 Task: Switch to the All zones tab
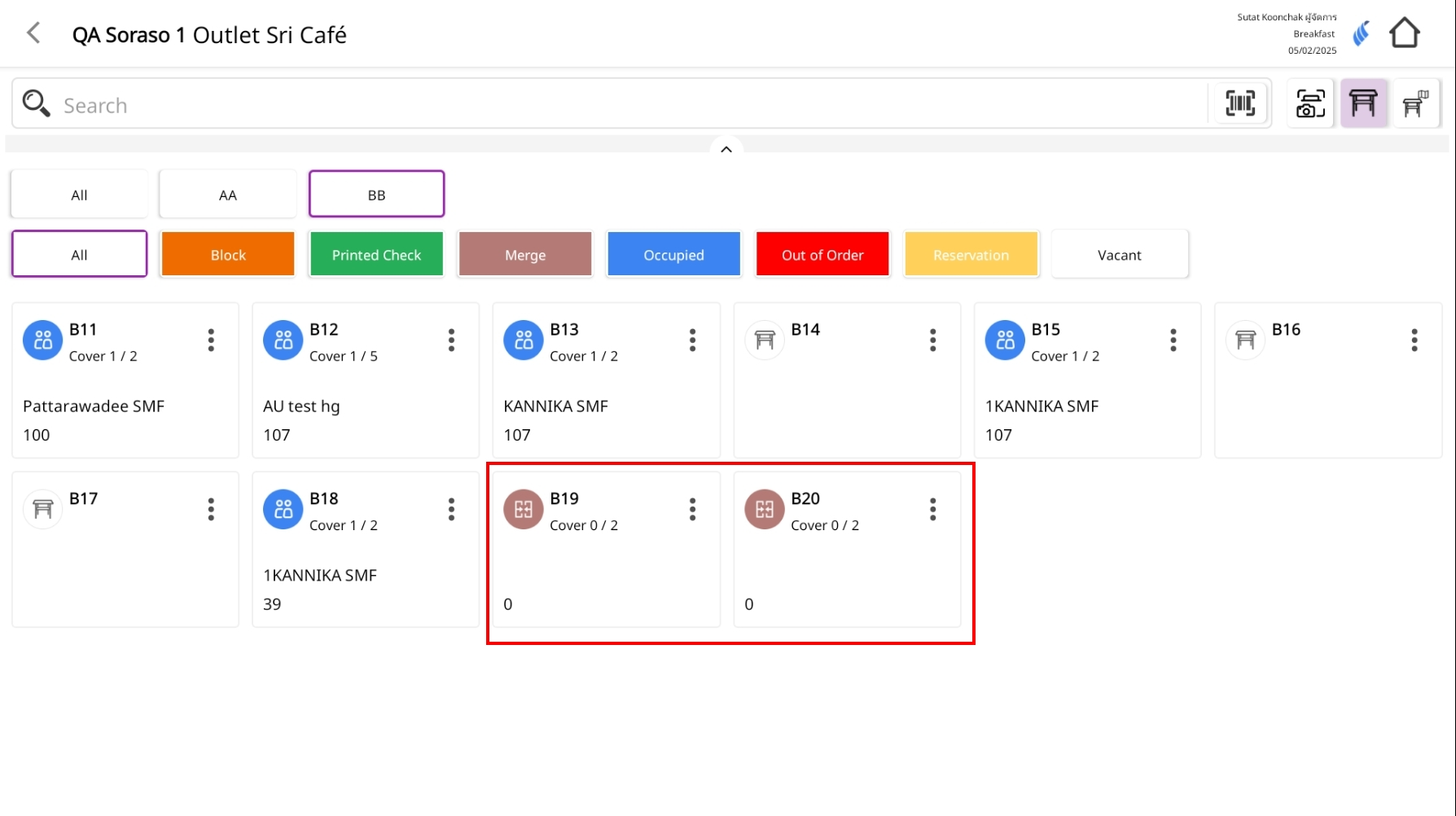click(x=79, y=195)
